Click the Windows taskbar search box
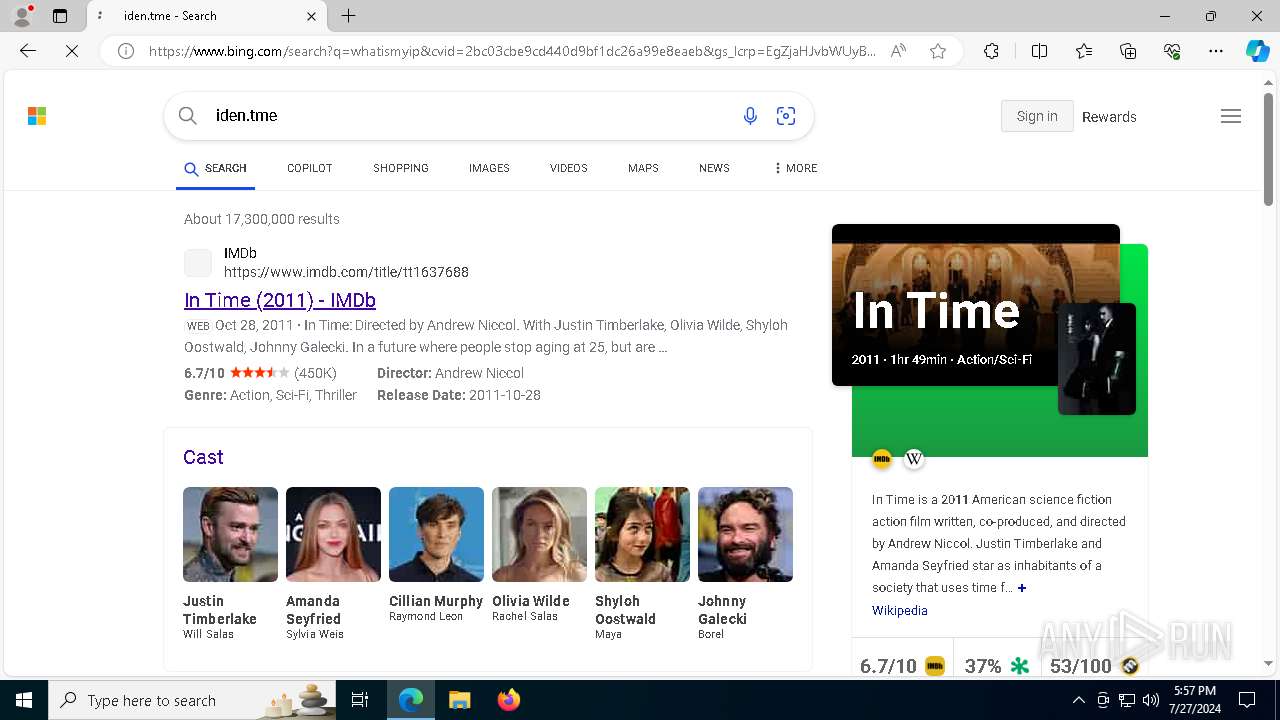Screen dimensions: 1280x720 [193, 700]
